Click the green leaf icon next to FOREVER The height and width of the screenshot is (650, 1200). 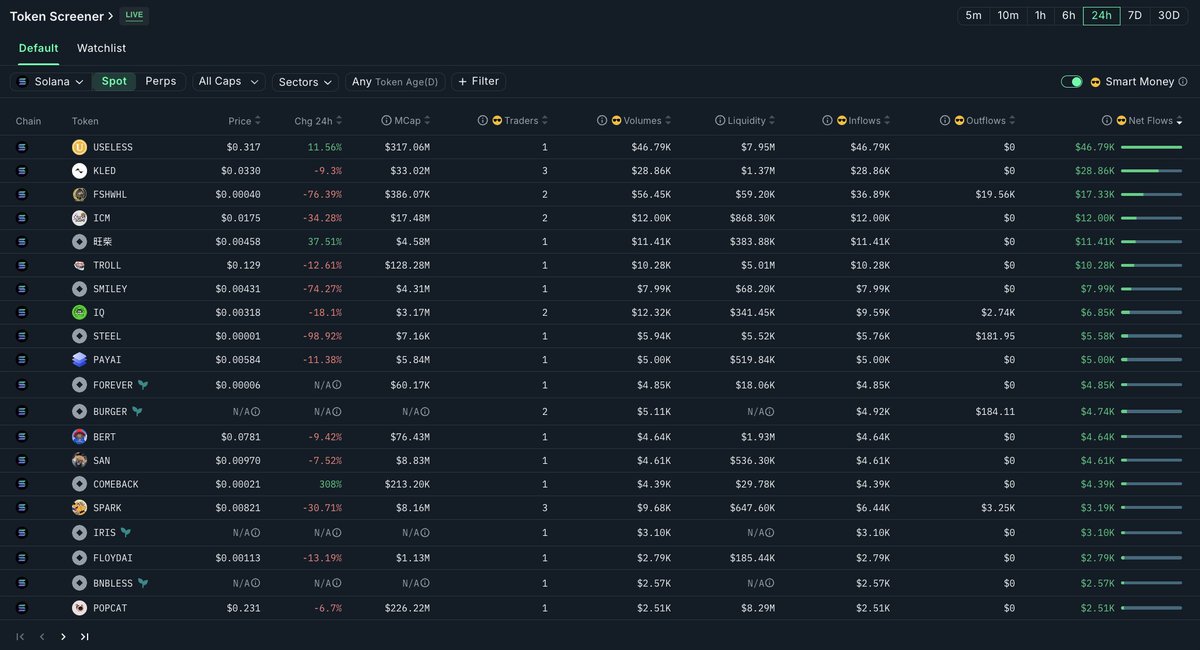point(143,384)
